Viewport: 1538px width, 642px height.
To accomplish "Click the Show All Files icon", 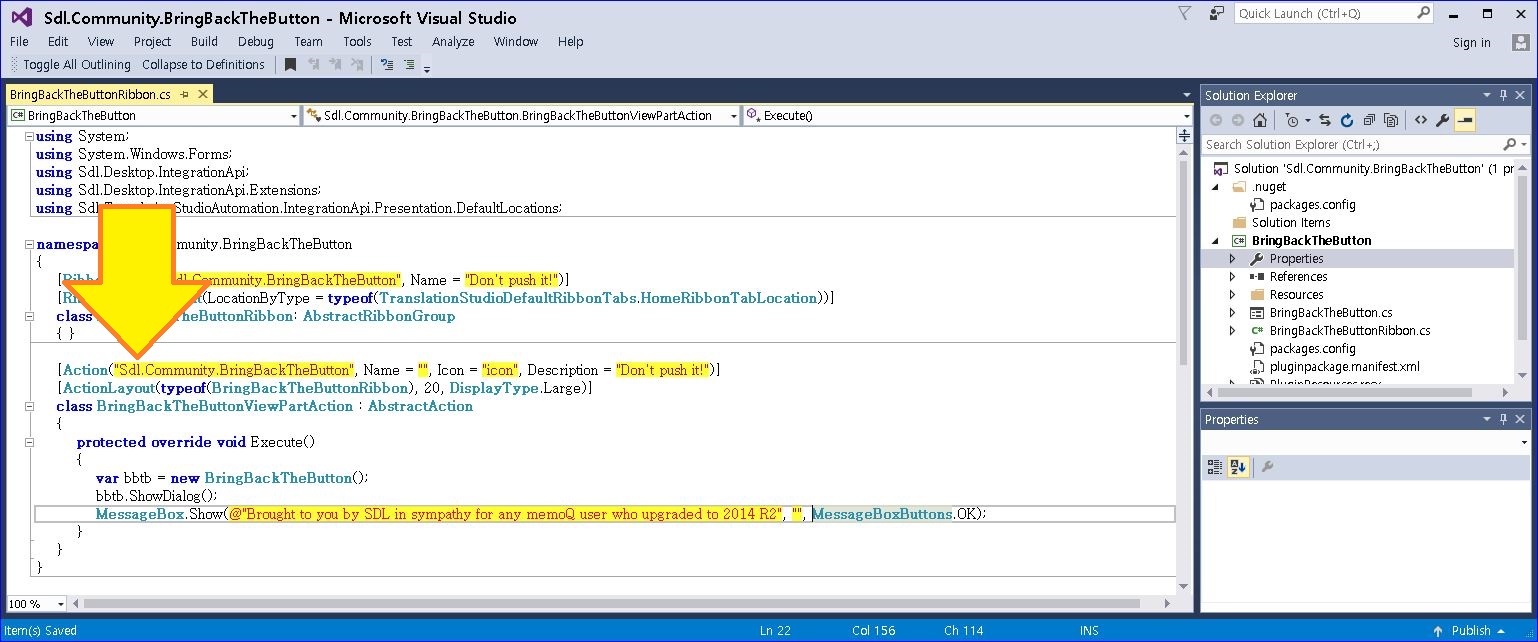I will click(1390, 120).
